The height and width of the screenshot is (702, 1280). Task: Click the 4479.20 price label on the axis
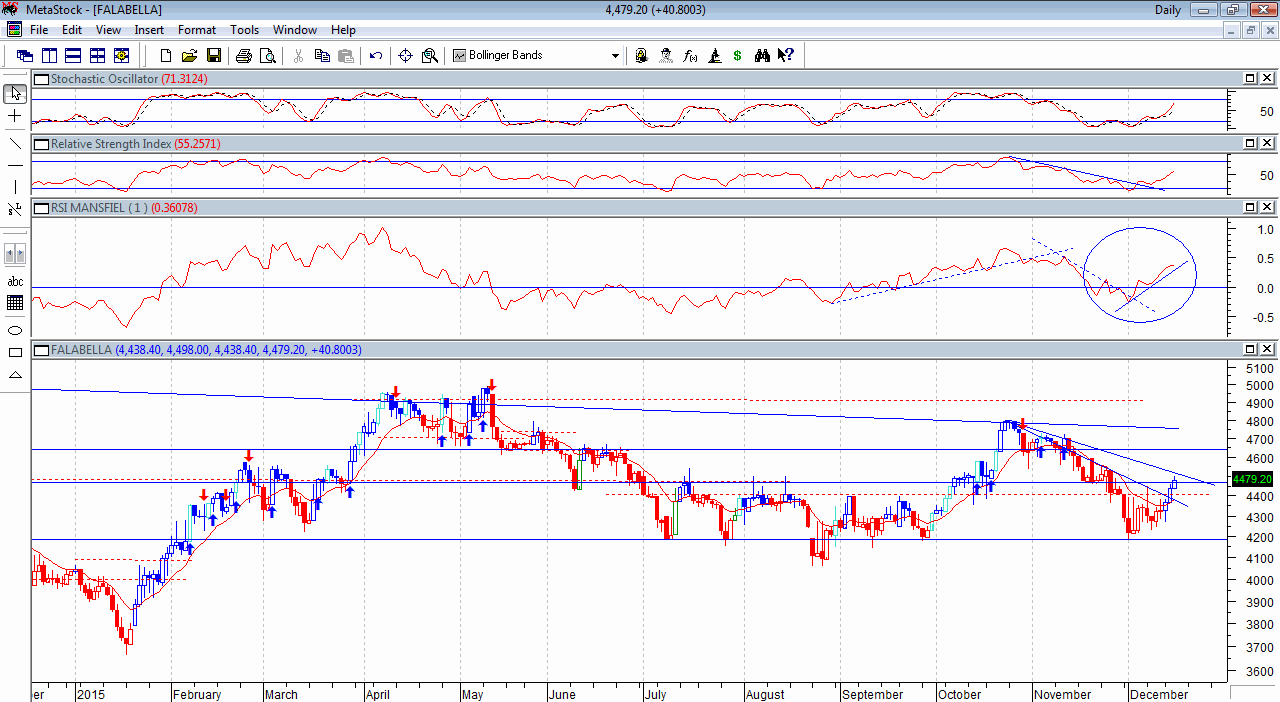pyautogui.click(x=1251, y=480)
